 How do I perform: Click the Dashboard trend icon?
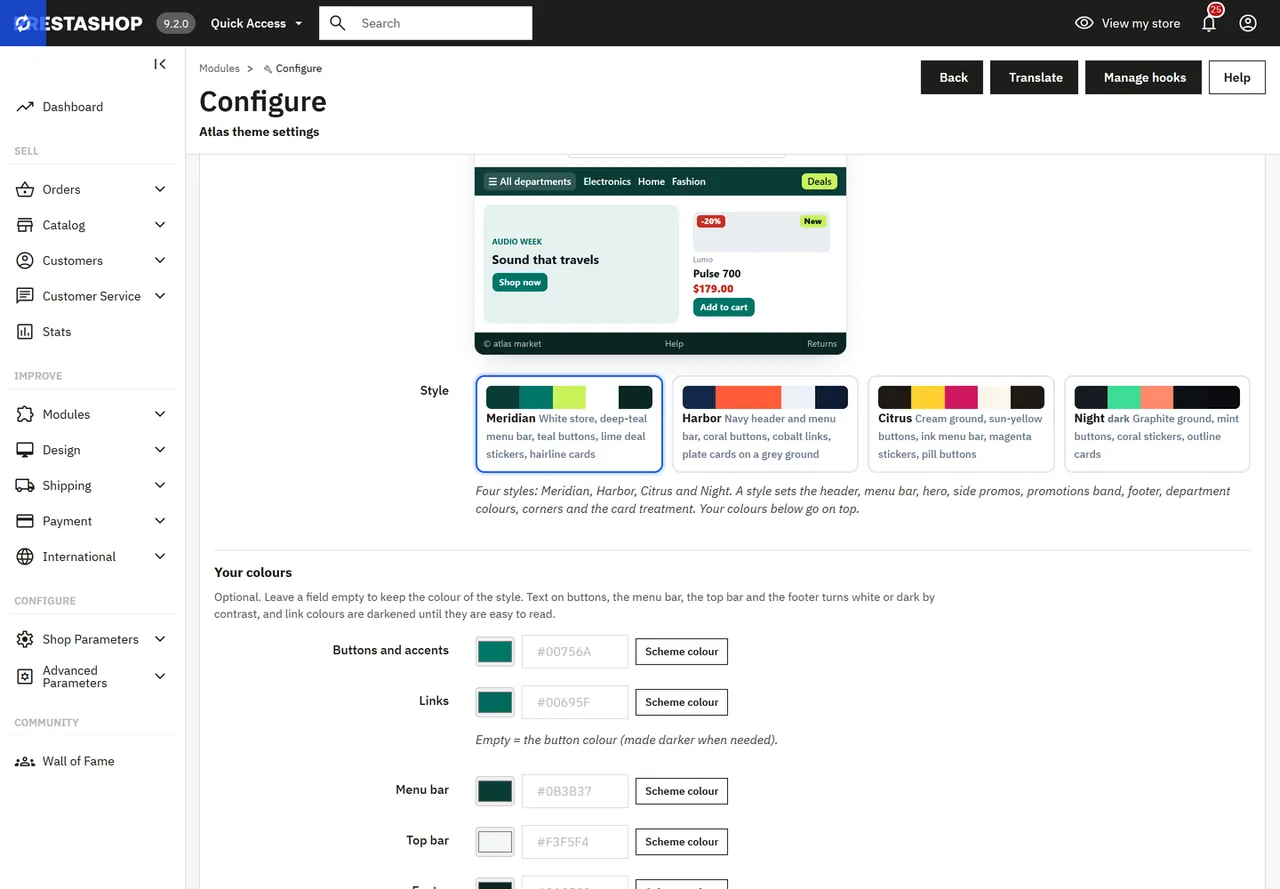(25, 107)
